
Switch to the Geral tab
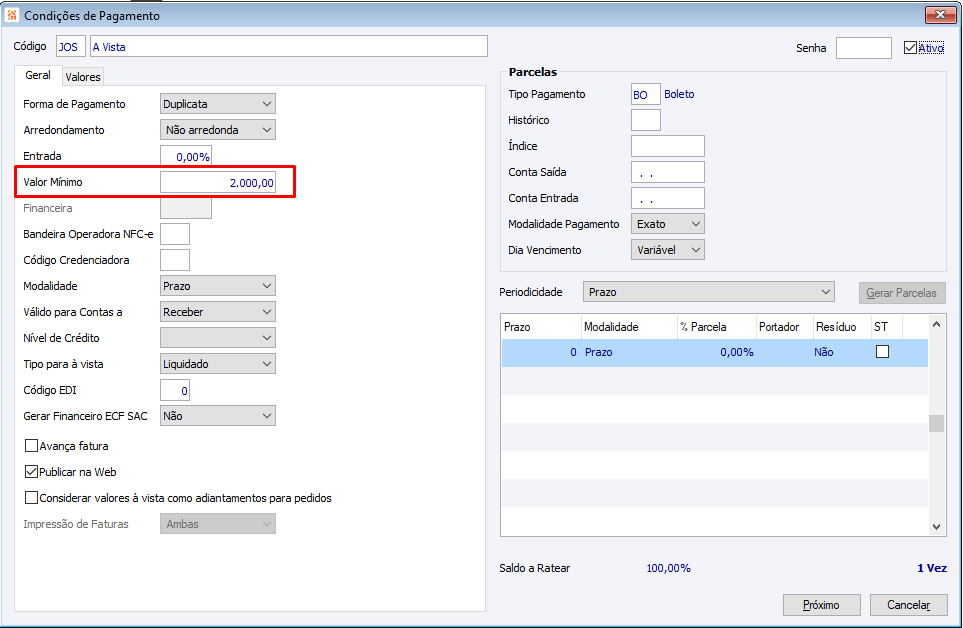pos(37,75)
